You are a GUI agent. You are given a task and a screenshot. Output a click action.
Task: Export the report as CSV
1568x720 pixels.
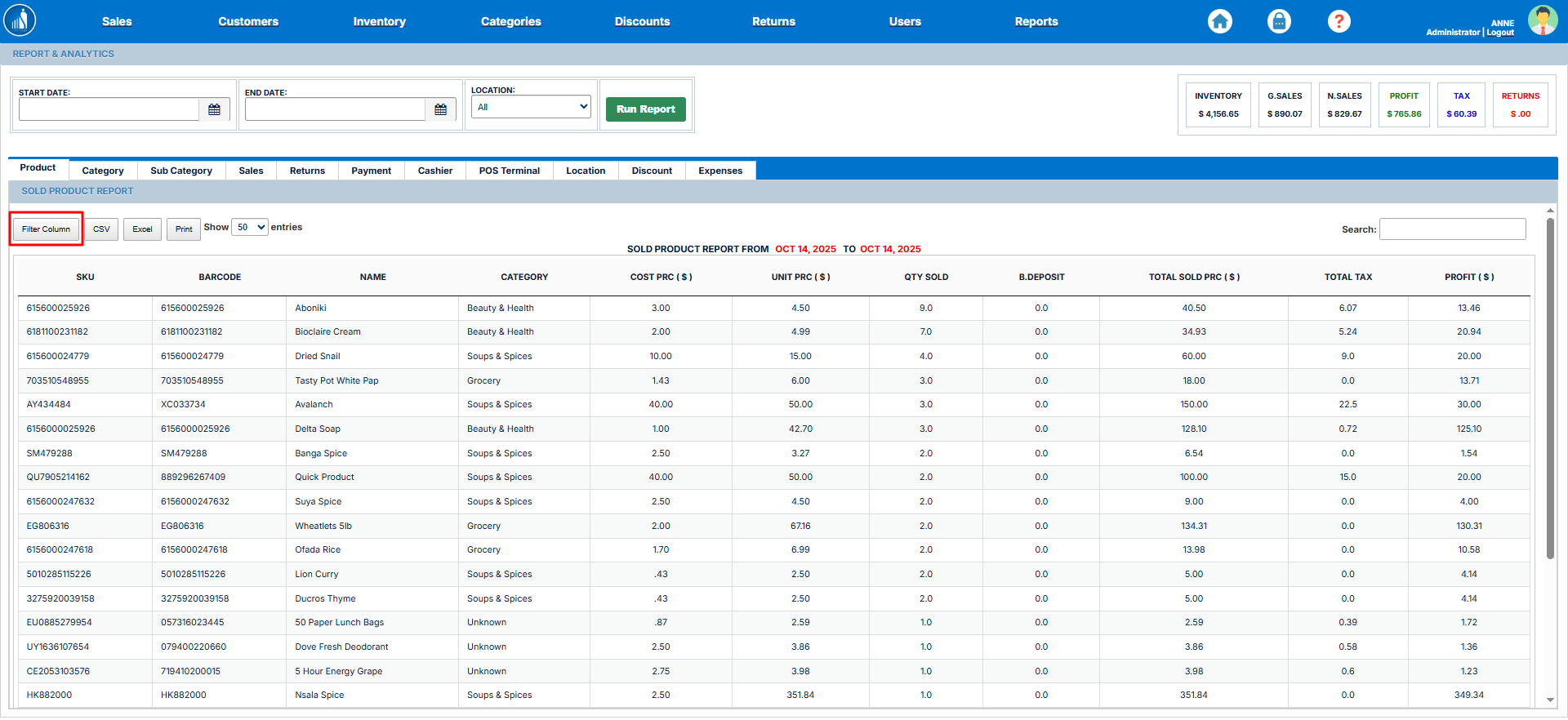coord(101,229)
